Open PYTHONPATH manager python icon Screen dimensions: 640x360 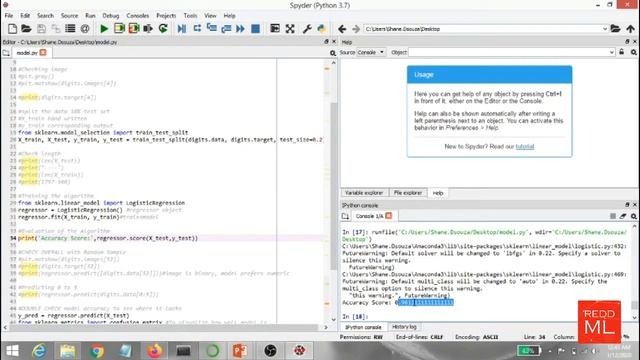tap(322, 29)
